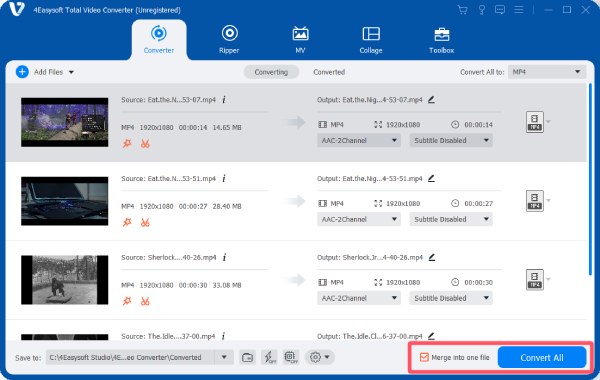Open the MV tab
The height and width of the screenshot is (380, 600).
pyautogui.click(x=300, y=40)
